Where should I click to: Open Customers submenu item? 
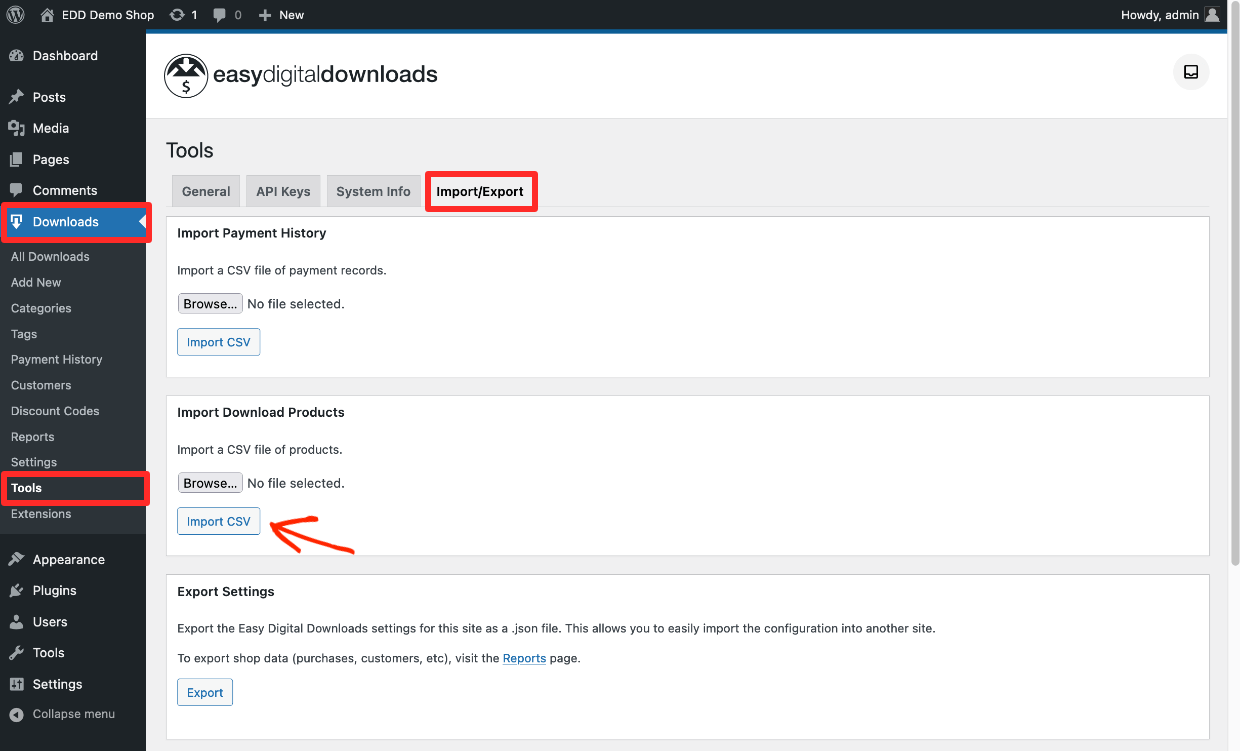click(41, 385)
